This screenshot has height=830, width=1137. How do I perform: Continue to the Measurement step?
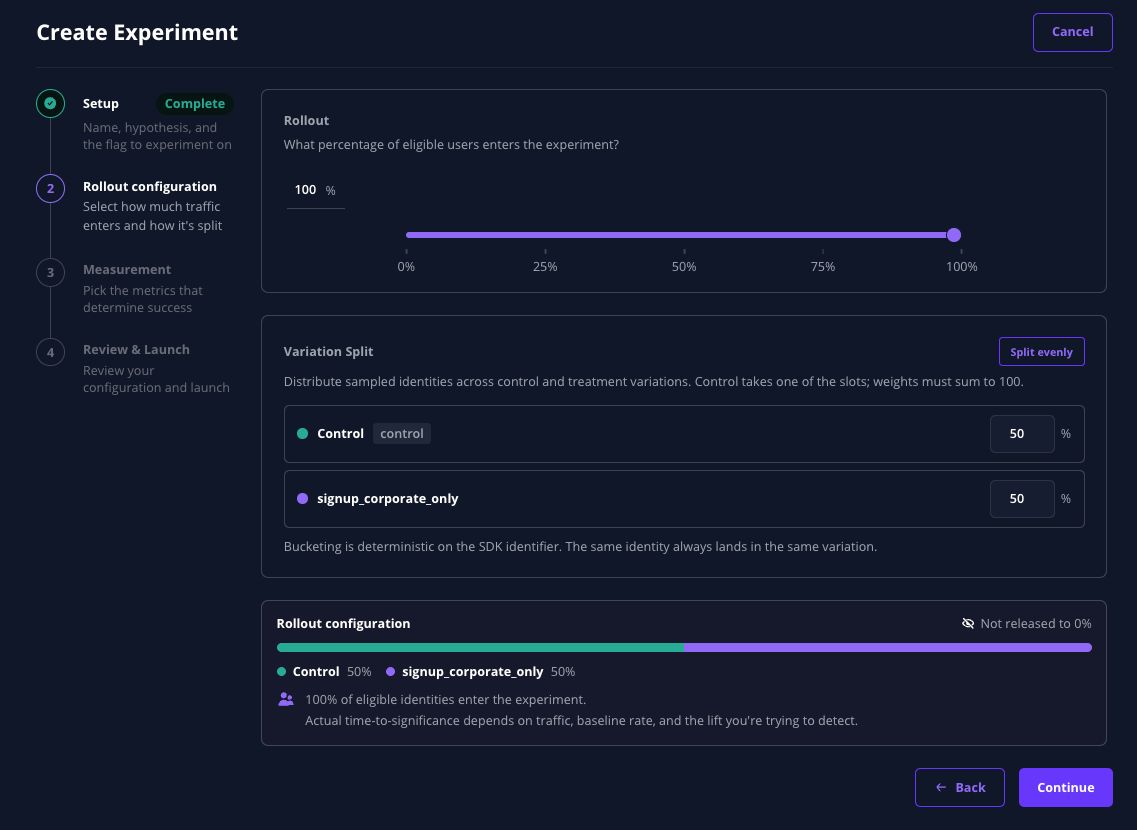point(1065,787)
